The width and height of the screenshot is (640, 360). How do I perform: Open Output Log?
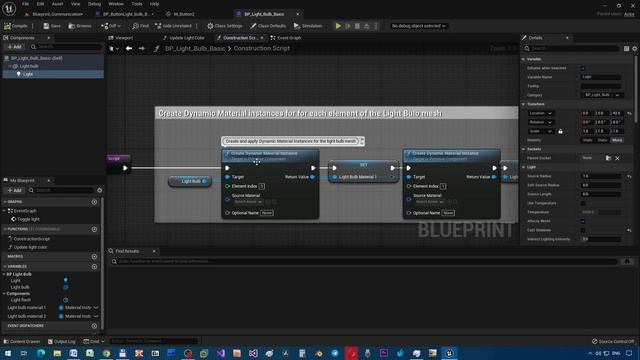(x=61, y=341)
